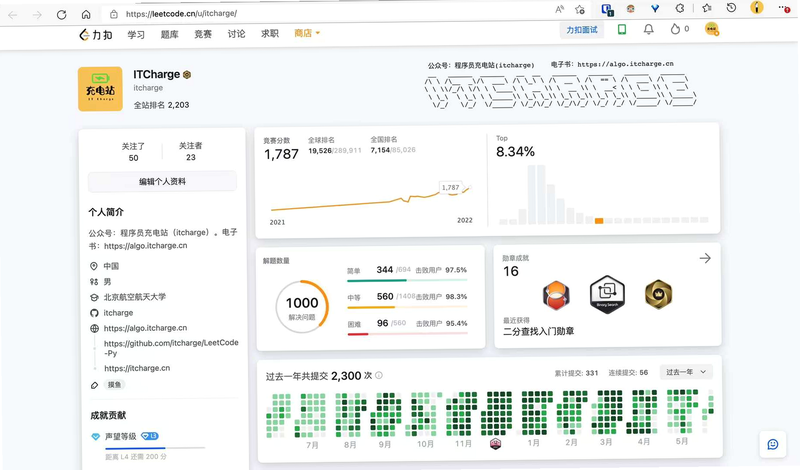Open the chat feedback floating button

pyautogui.click(x=773, y=444)
